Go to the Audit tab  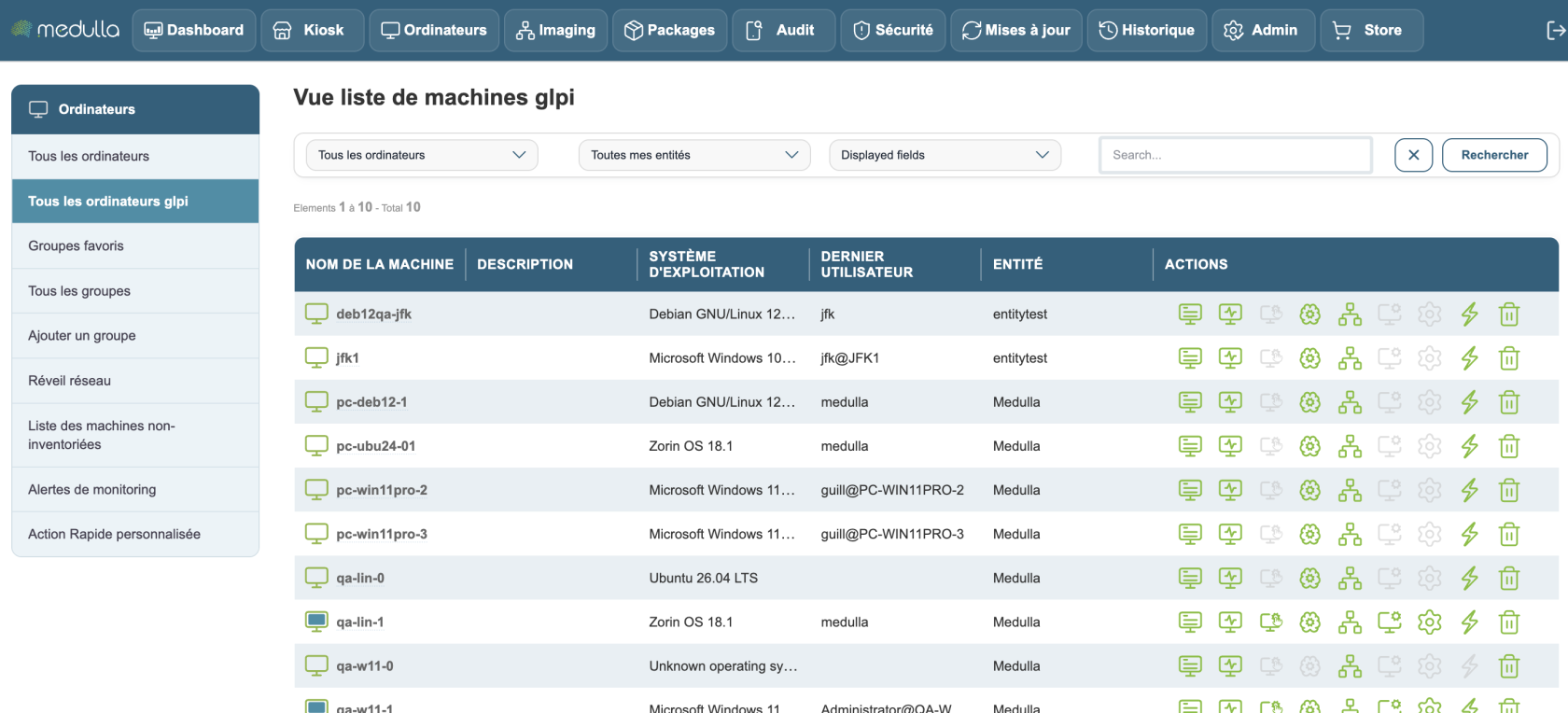[x=784, y=31]
